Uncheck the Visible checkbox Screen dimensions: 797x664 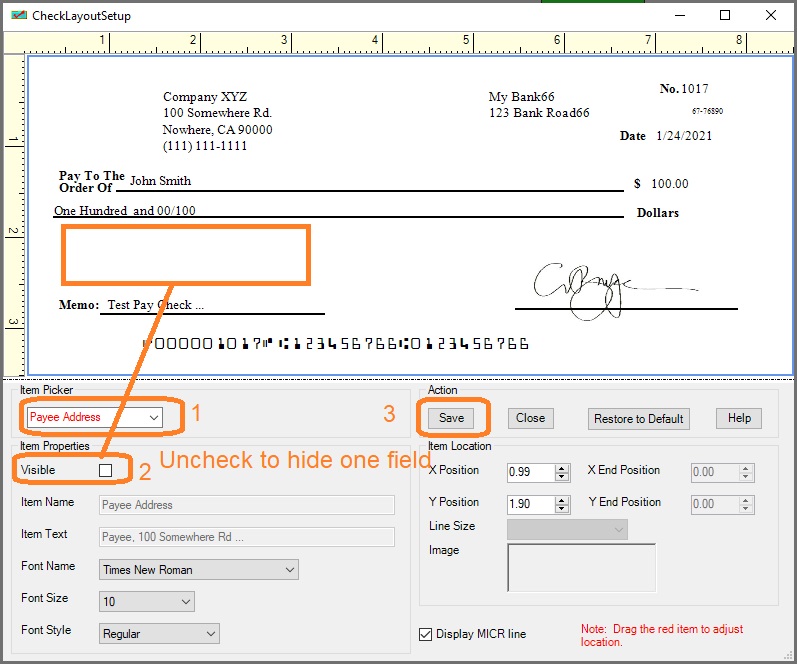point(106,470)
